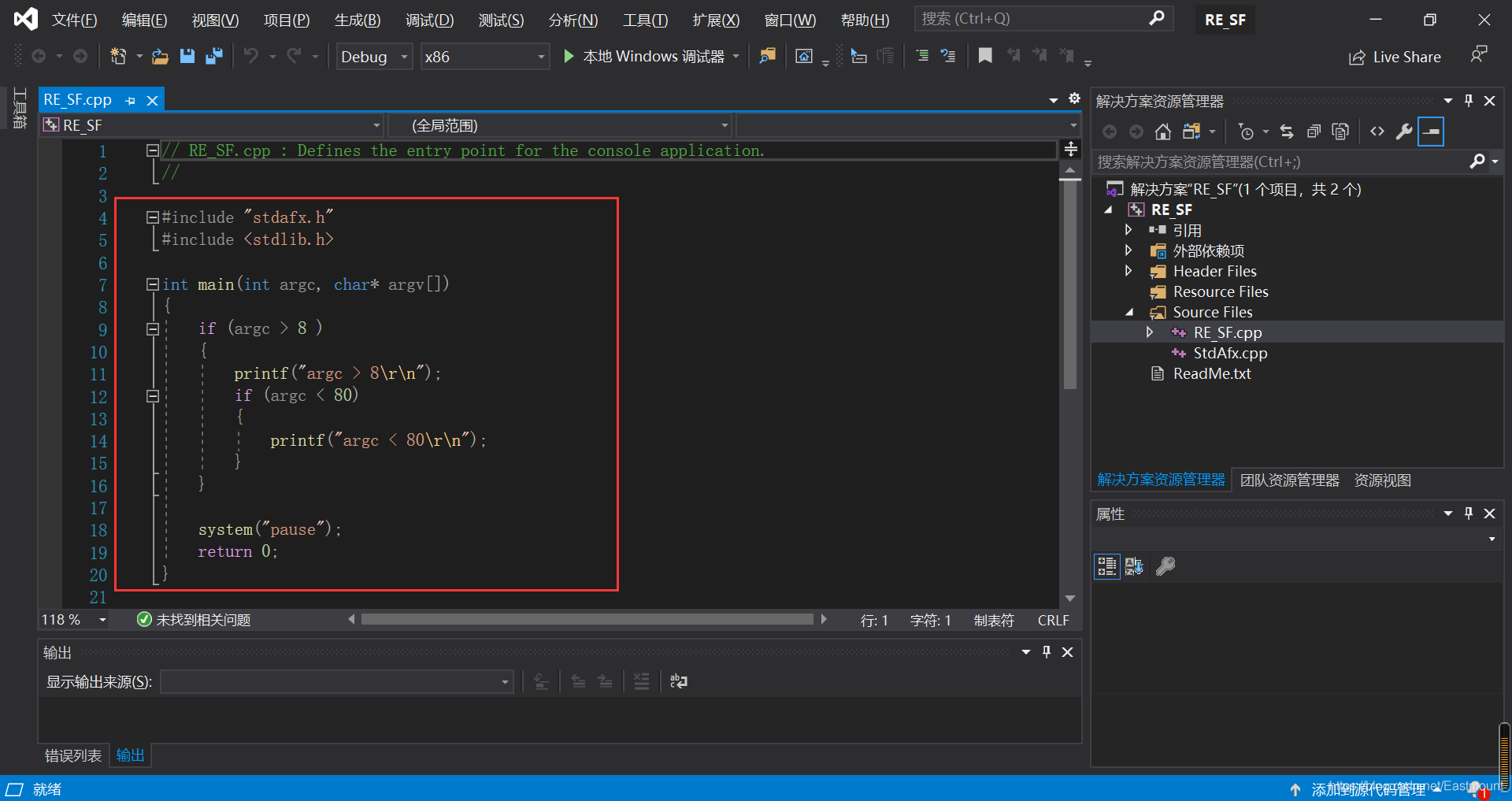Image resolution: width=1512 pixels, height=801 pixels.
Task: Pin the Output panel
Action: click(1047, 652)
